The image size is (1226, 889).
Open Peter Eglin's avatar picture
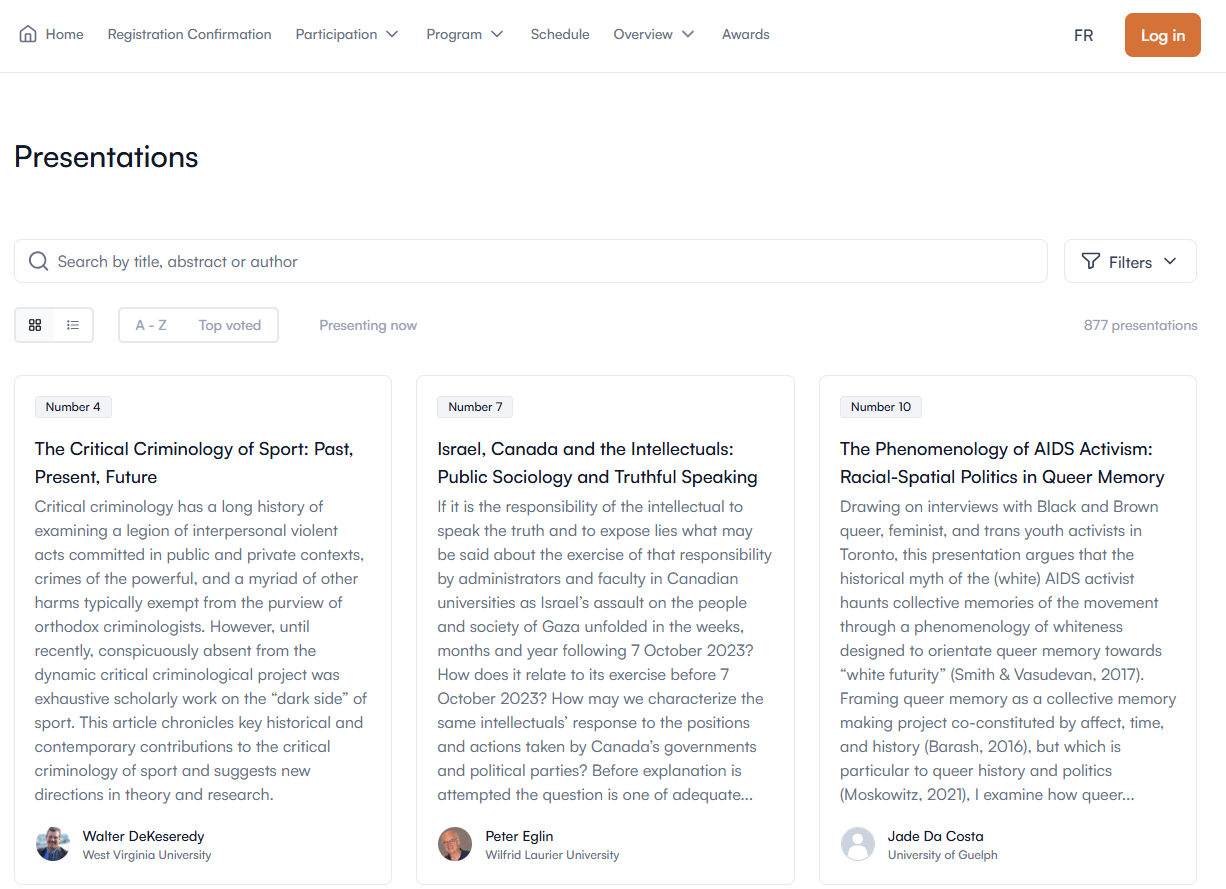click(455, 844)
